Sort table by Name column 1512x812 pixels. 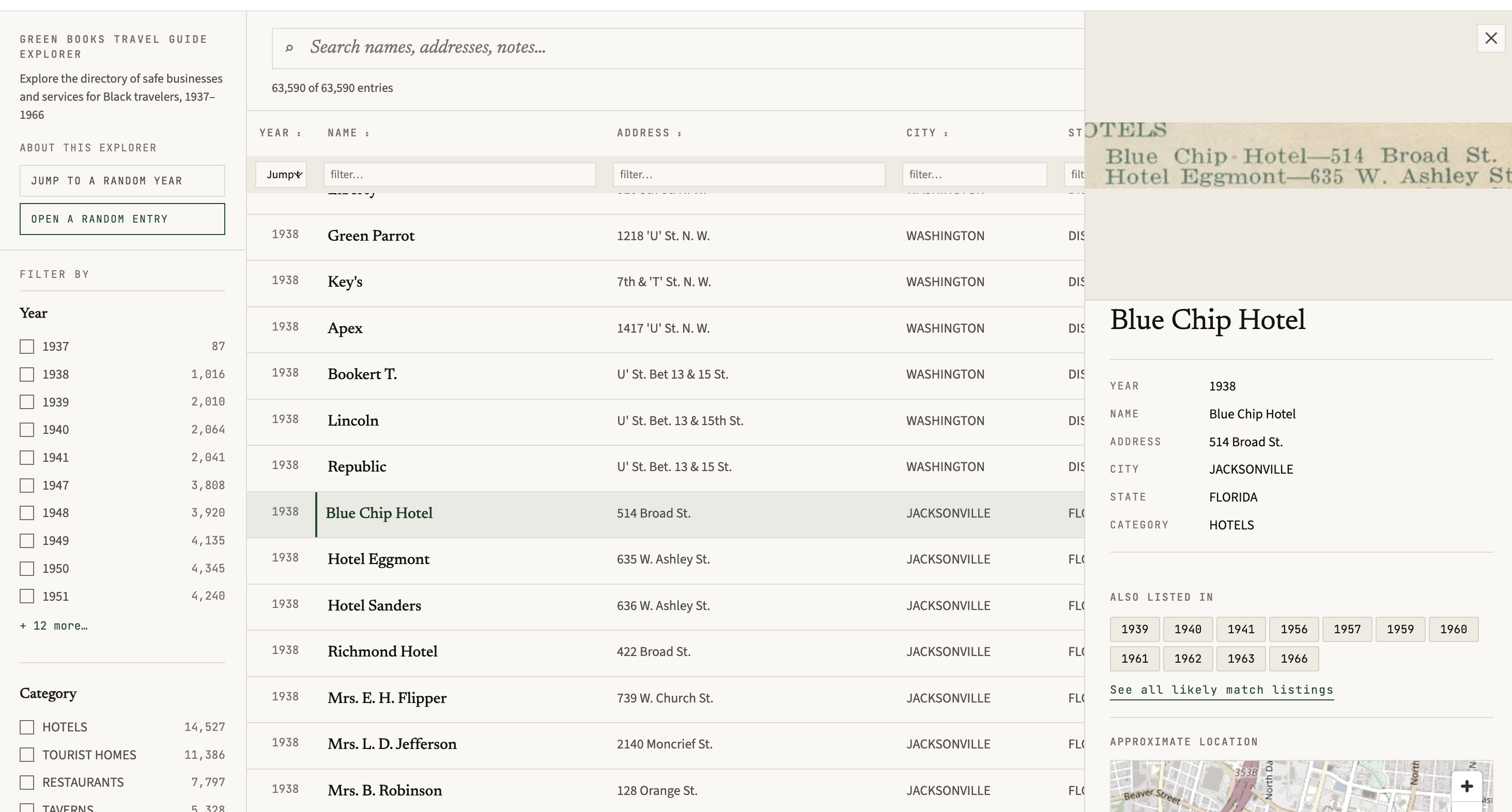(349, 133)
